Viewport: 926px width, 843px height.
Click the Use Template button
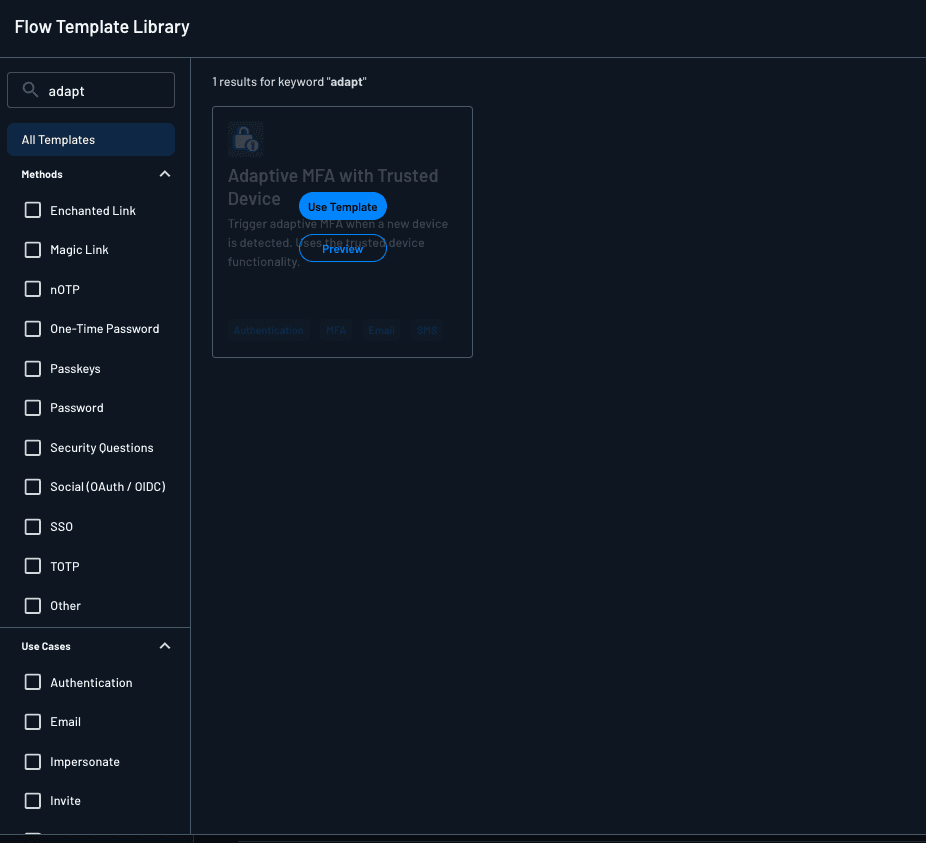coord(342,206)
